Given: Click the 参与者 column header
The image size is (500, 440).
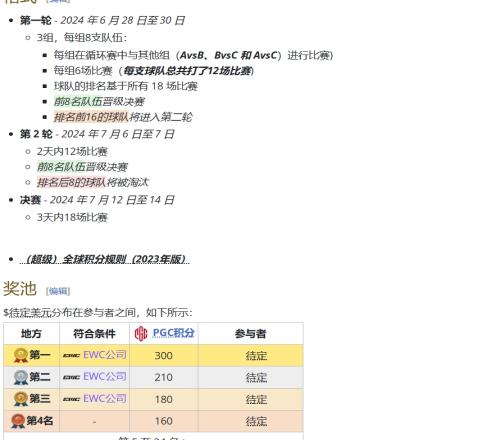Looking at the screenshot, I should [x=250, y=334].
